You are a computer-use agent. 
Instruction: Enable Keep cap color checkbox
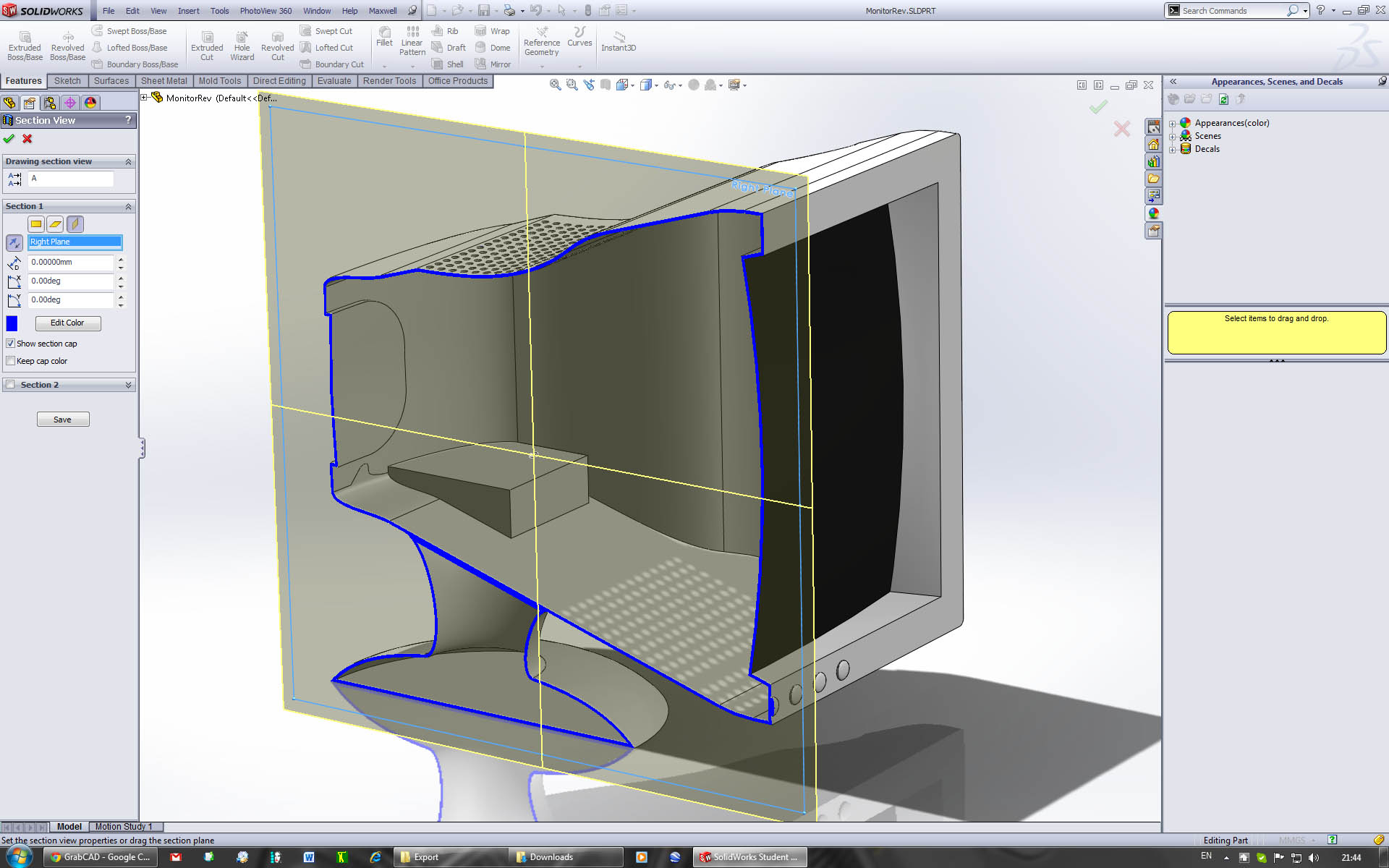pos(11,361)
